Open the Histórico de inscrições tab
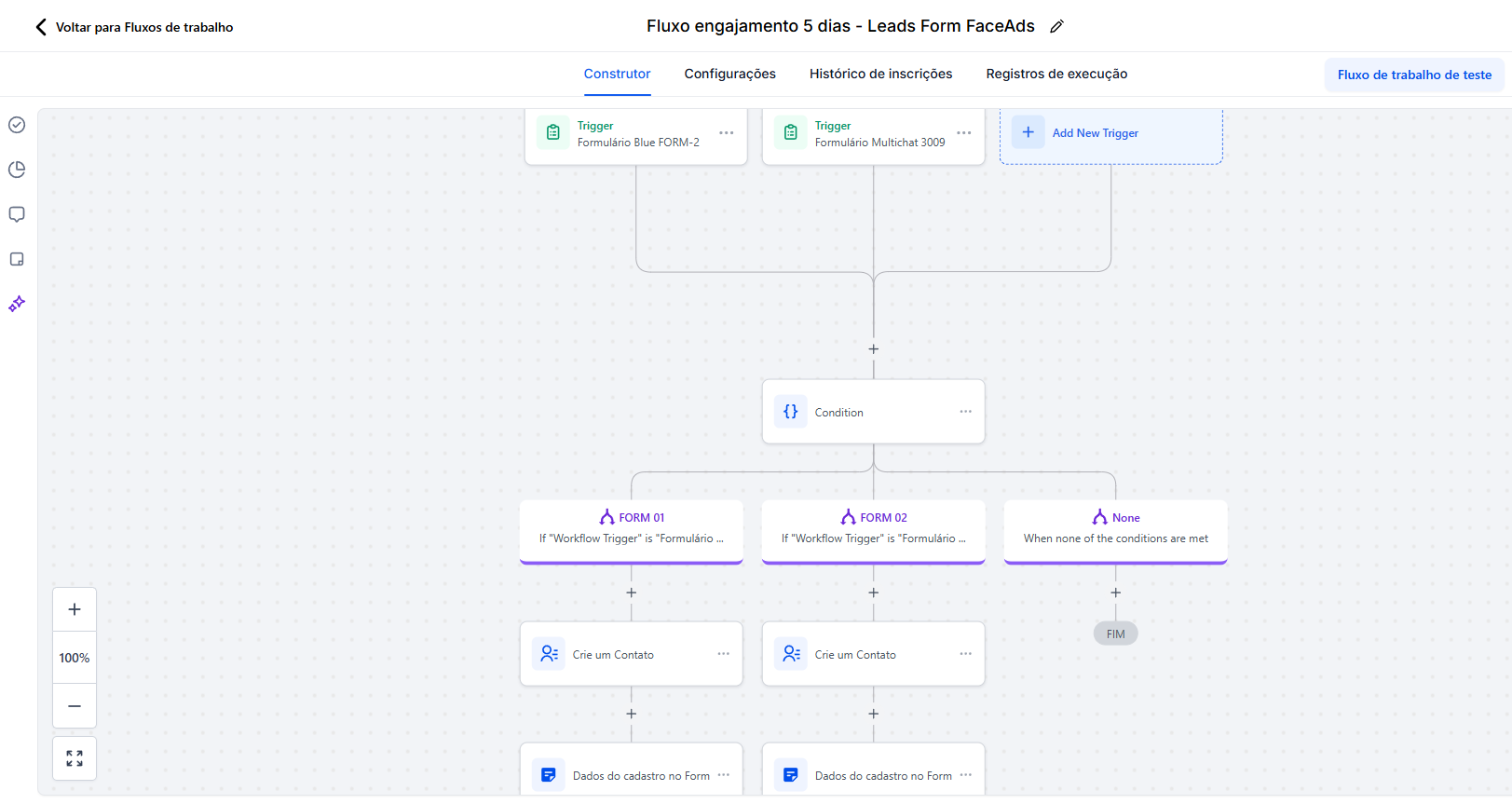The height and width of the screenshot is (804, 1512). 880,74
